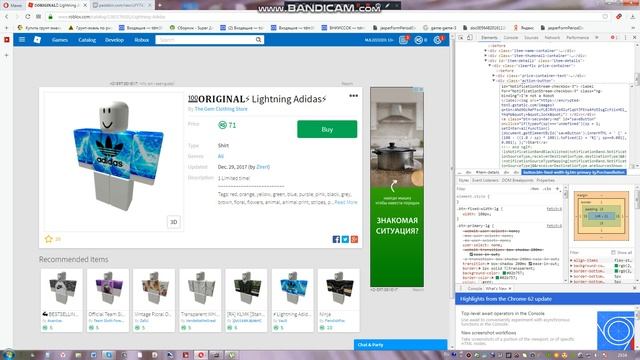The image size is (640, 360).
Task: Expand description with Read More
Action: click(x=346, y=202)
